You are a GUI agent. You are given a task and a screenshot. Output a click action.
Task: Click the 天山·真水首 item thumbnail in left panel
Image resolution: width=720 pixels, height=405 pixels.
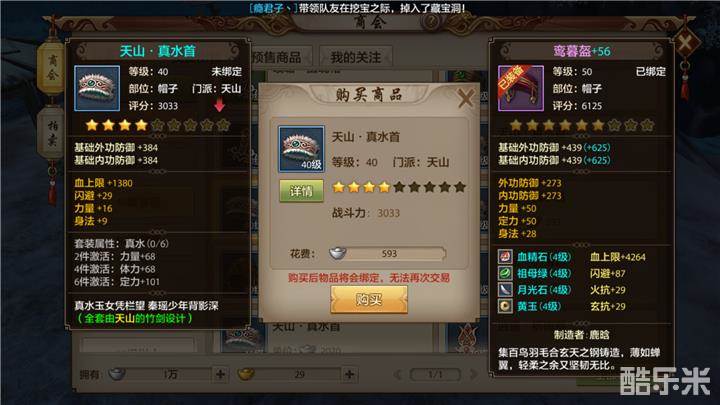pos(97,88)
